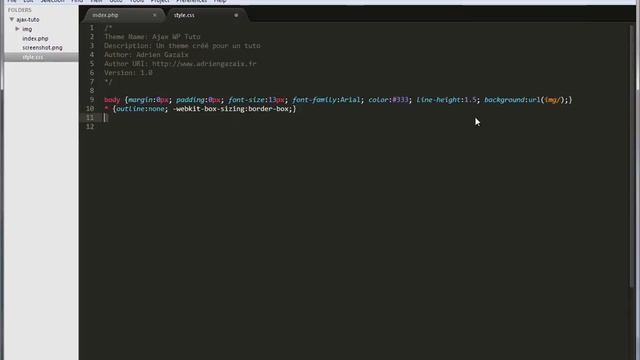Click "background:url(img/)" on line 9

[525, 100]
